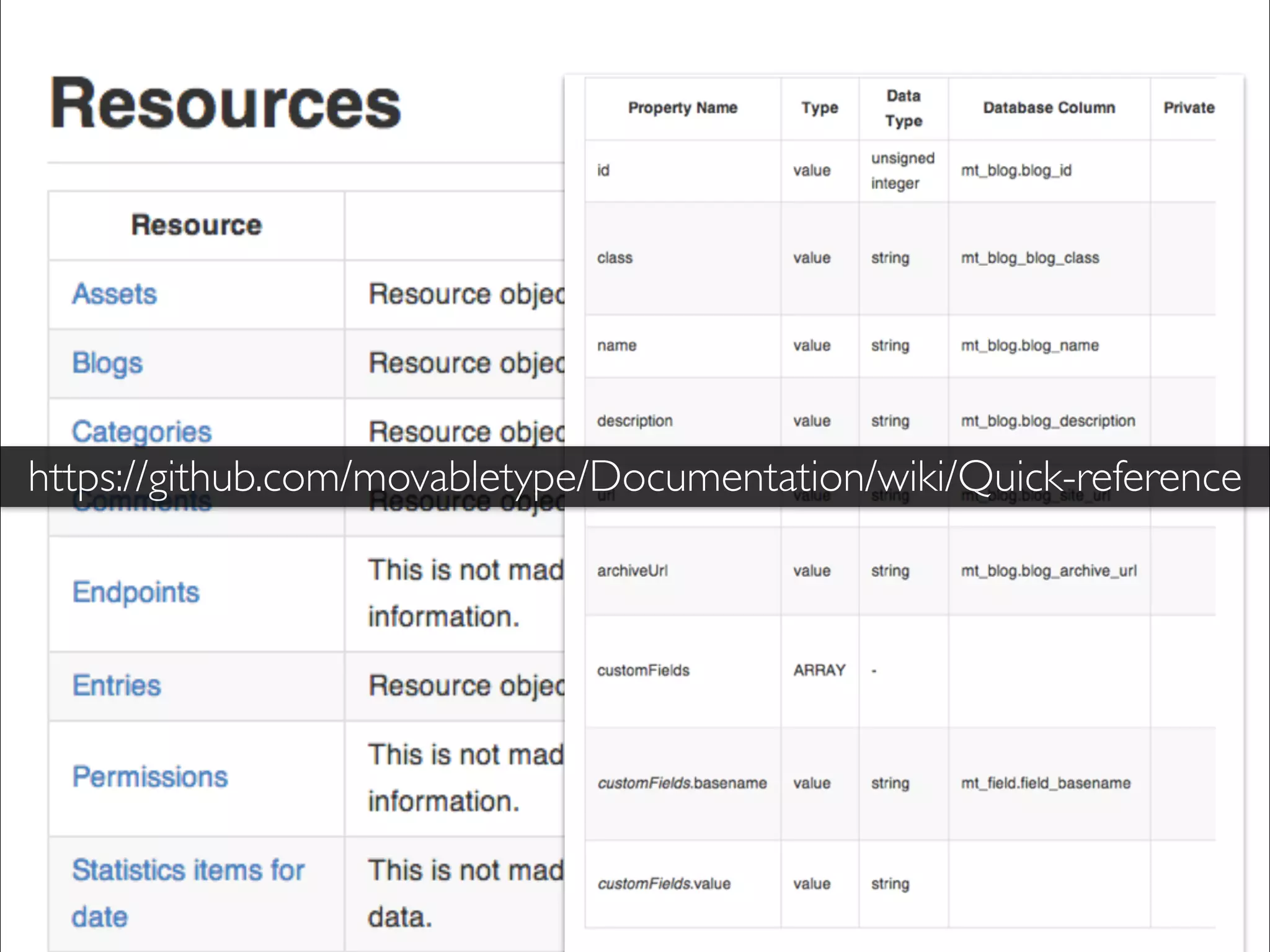Screen dimensions: 1270x952
Task: Open the Categories resource link
Action: tap(141, 431)
